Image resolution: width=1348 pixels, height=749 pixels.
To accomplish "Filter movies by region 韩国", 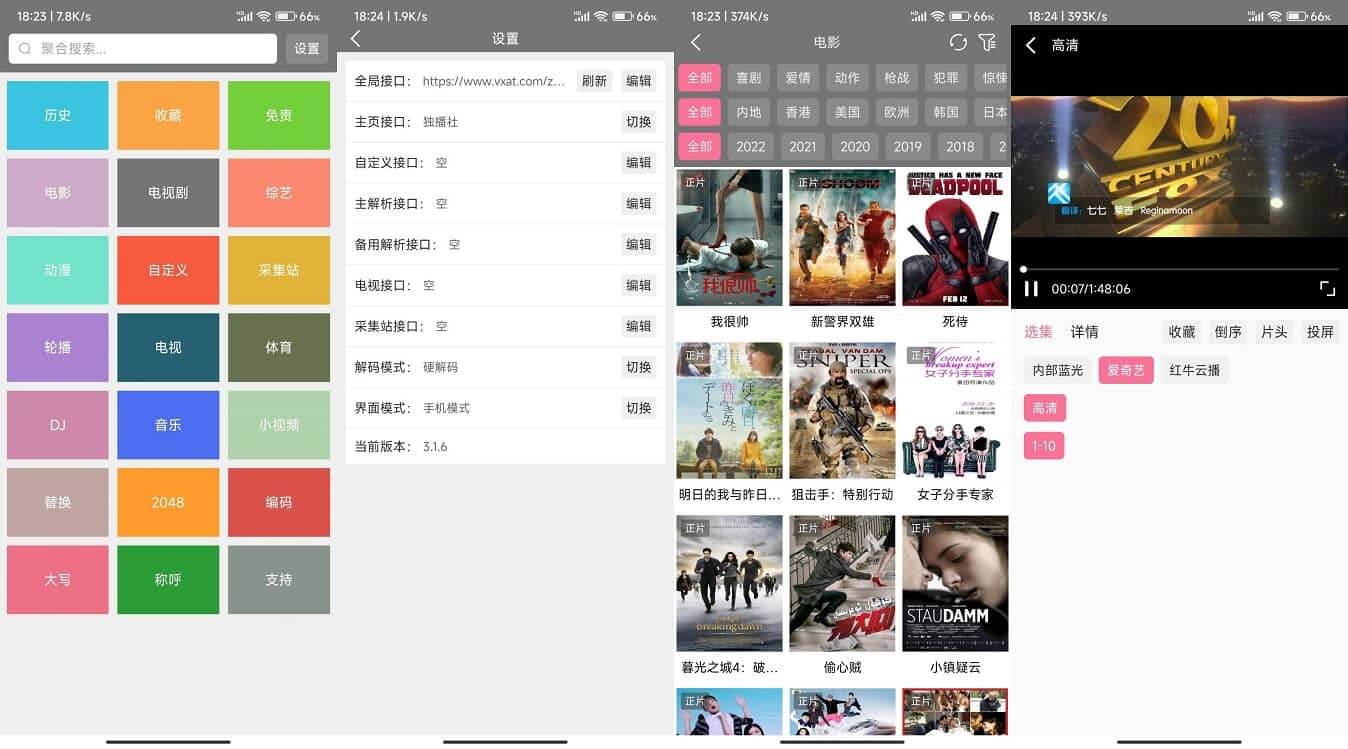I will point(946,112).
